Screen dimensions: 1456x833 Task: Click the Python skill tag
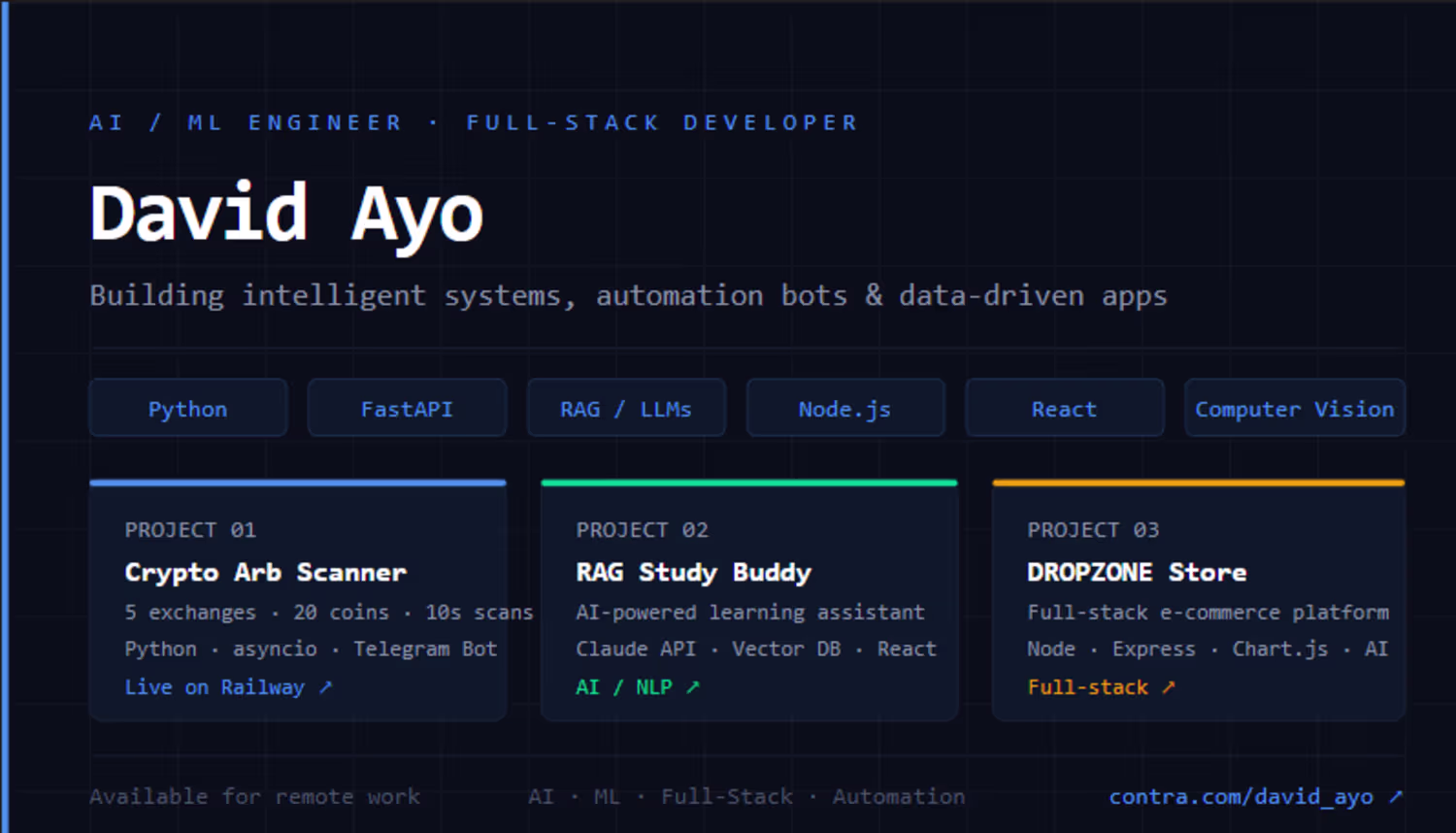point(188,409)
